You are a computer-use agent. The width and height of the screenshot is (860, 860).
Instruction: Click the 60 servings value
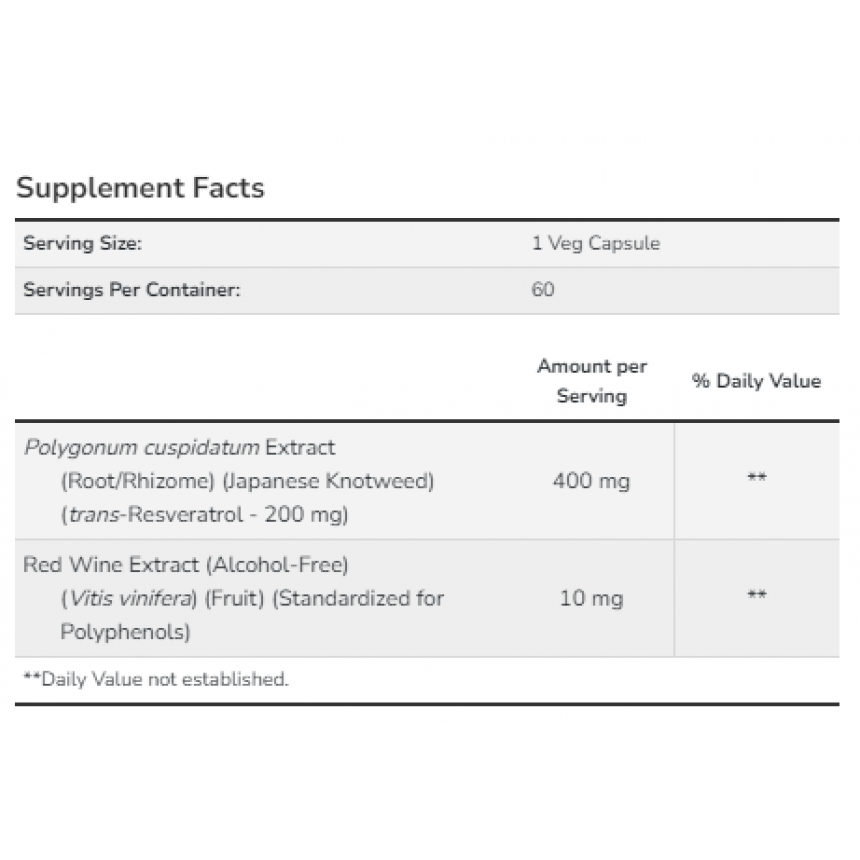tap(542, 289)
